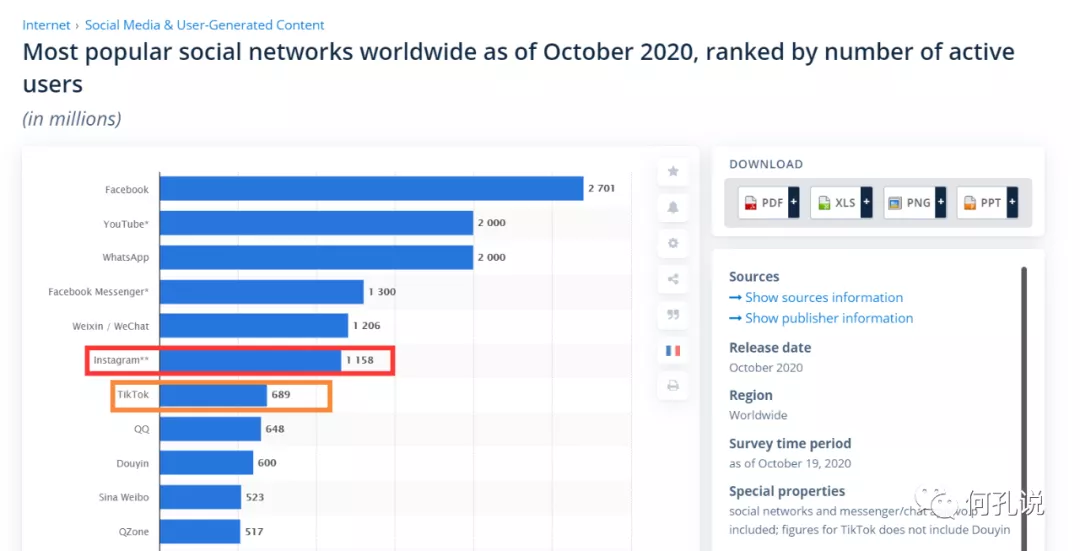This screenshot has height=551, width=1080.
Task: Click the '(in millions)' subtitle
Action: tap(72, 119)
